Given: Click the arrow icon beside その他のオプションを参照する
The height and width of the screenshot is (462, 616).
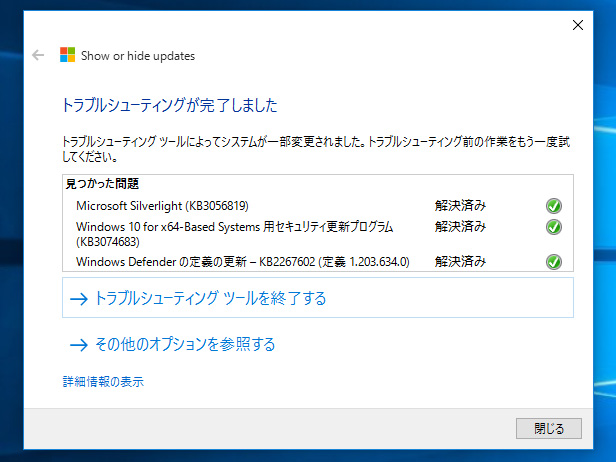Looking at the screenshot, I should pos(78,345).
